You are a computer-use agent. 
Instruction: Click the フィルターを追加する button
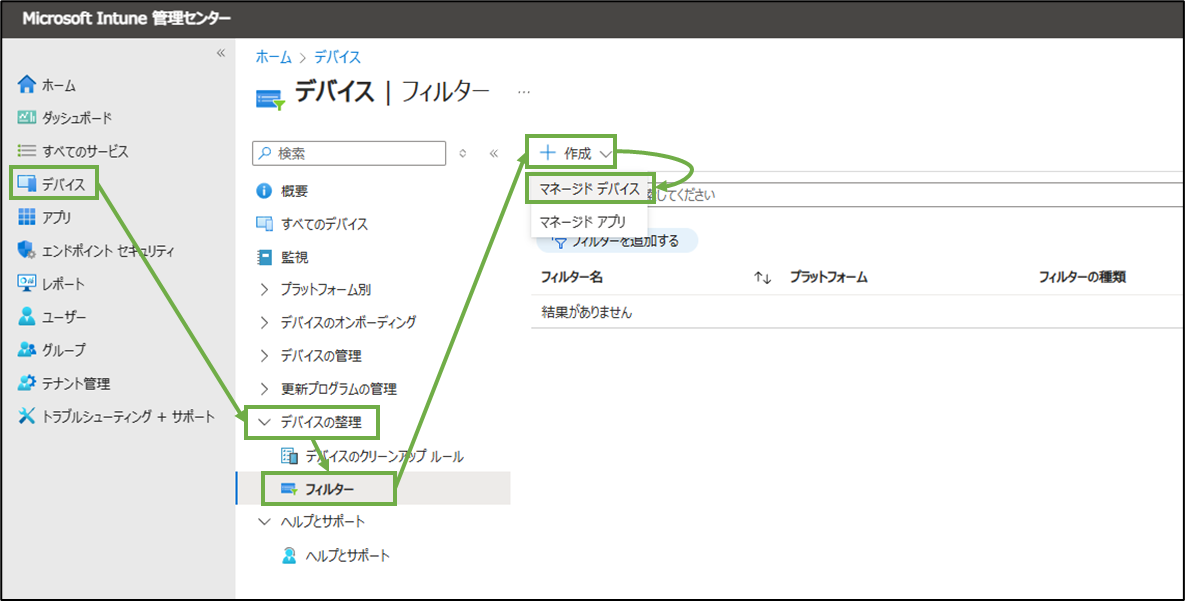tap(617, 242)
